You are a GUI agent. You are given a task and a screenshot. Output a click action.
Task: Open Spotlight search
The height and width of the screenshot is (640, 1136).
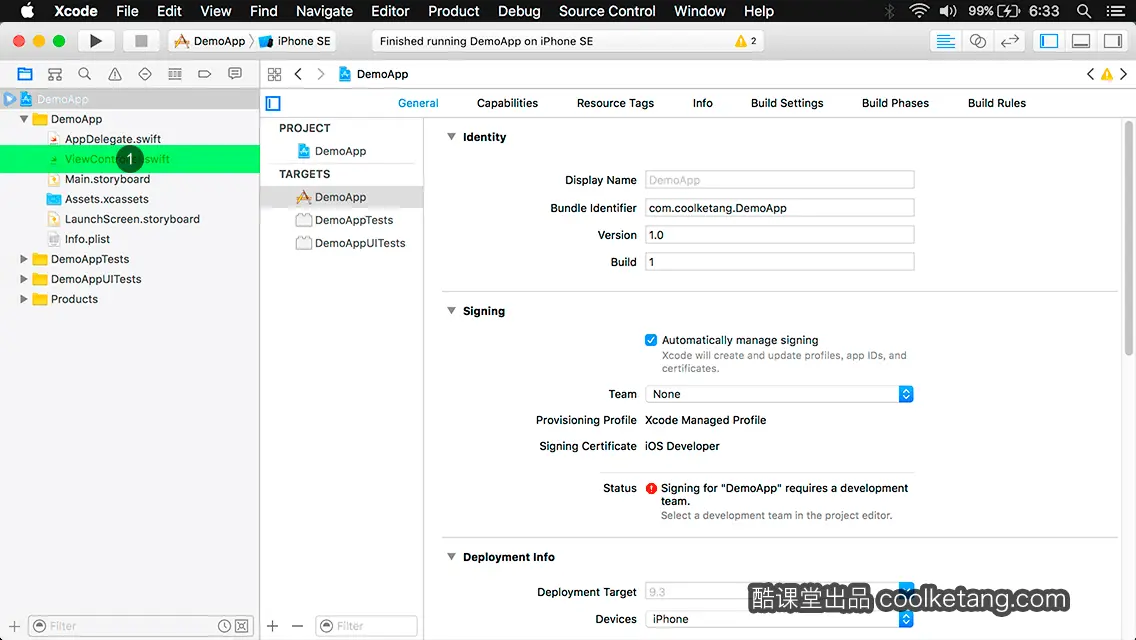pos(1084,11)
